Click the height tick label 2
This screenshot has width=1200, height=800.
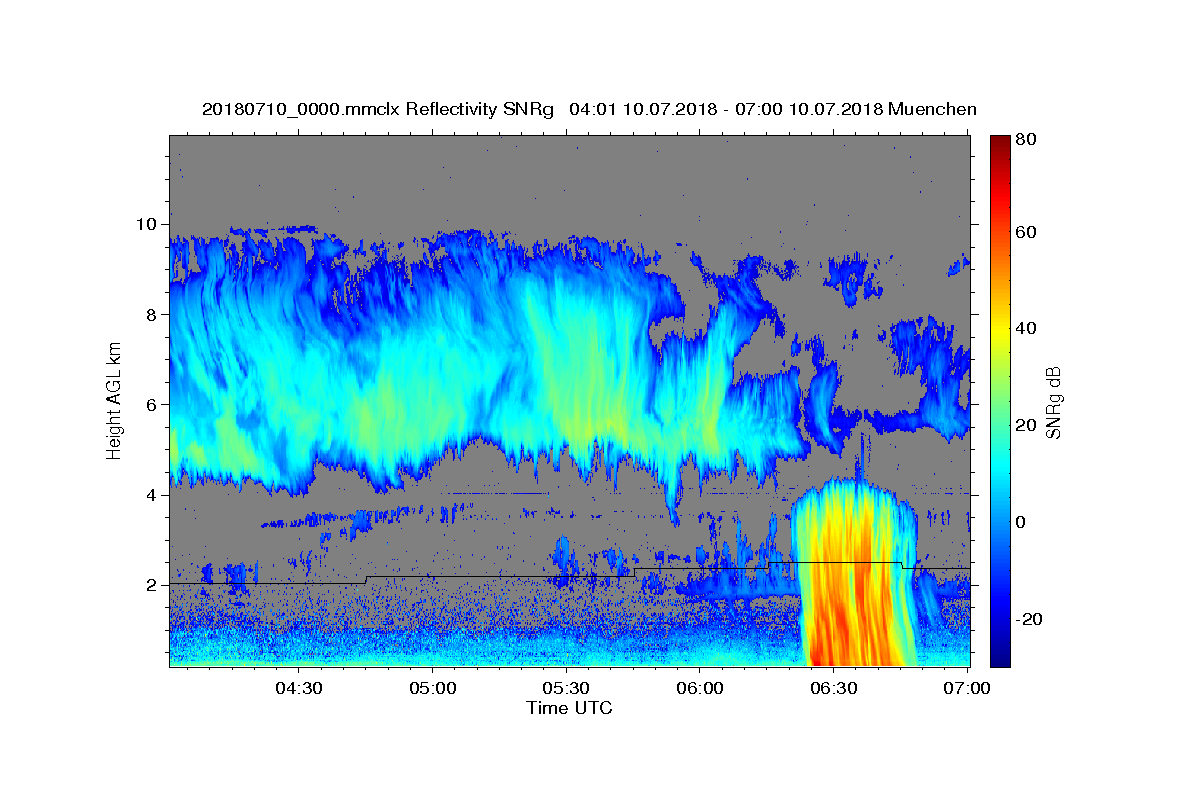[151, 585]
